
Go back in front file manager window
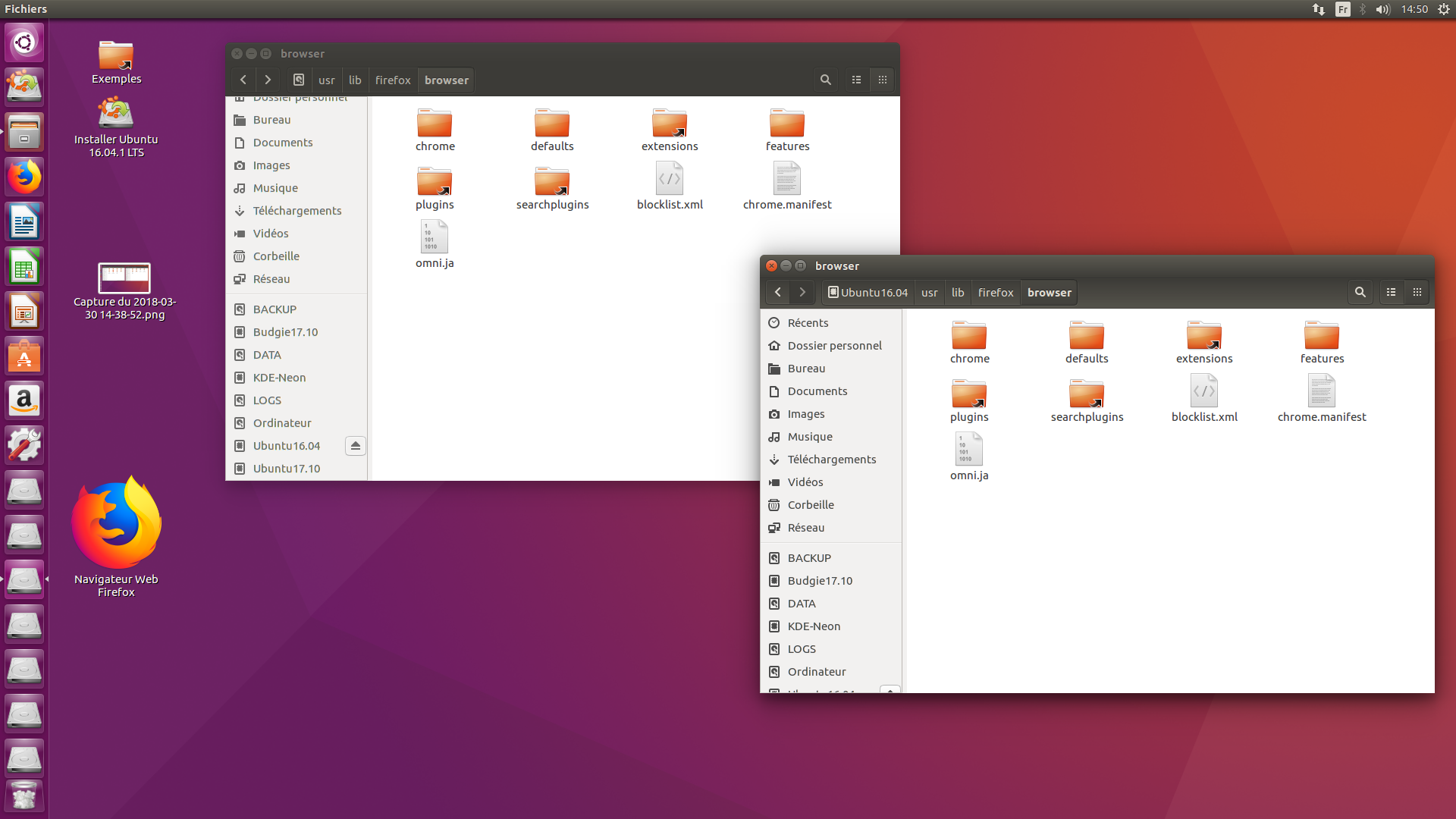[x=777, y=292]
